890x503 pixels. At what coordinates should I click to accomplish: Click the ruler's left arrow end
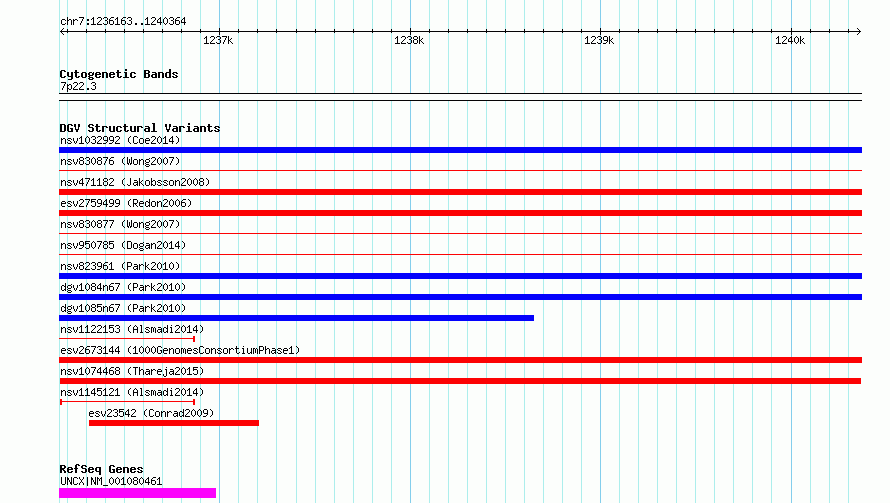coord(62,31)
